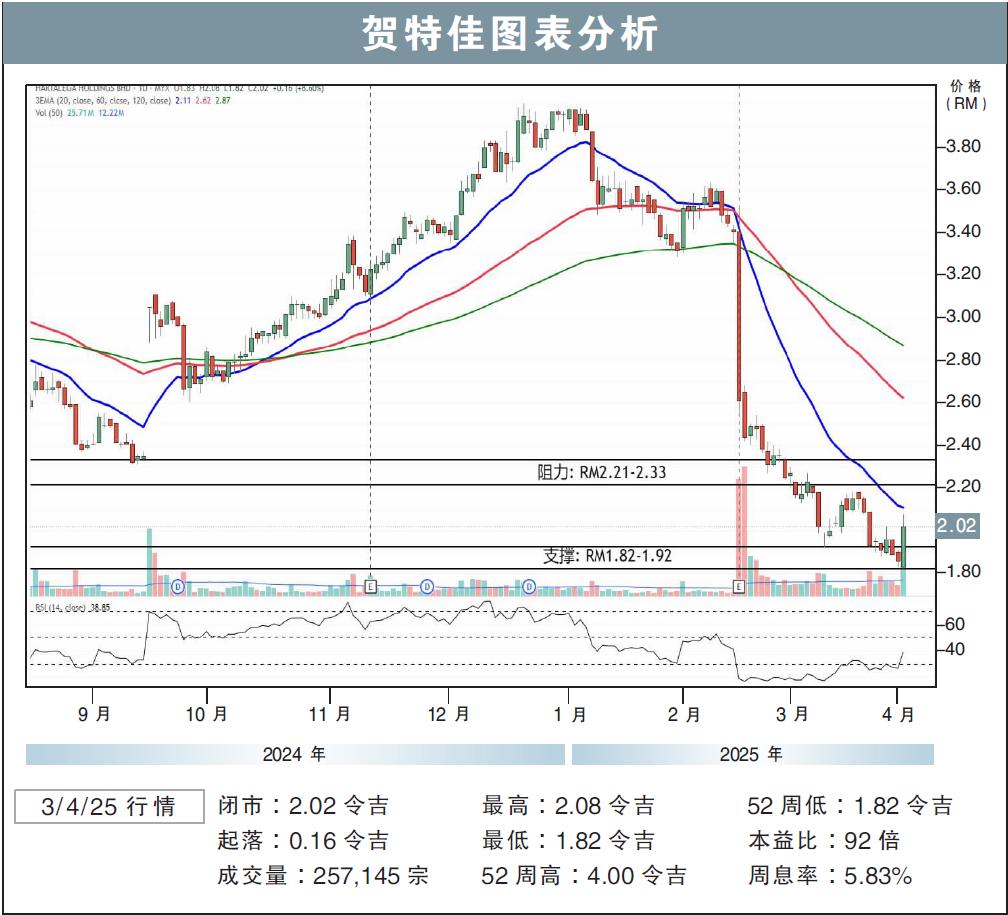Select the 2月 time axis label
Image resolution: width=1008 pixels, height=915 pixels.
click(x=684, y=714)
